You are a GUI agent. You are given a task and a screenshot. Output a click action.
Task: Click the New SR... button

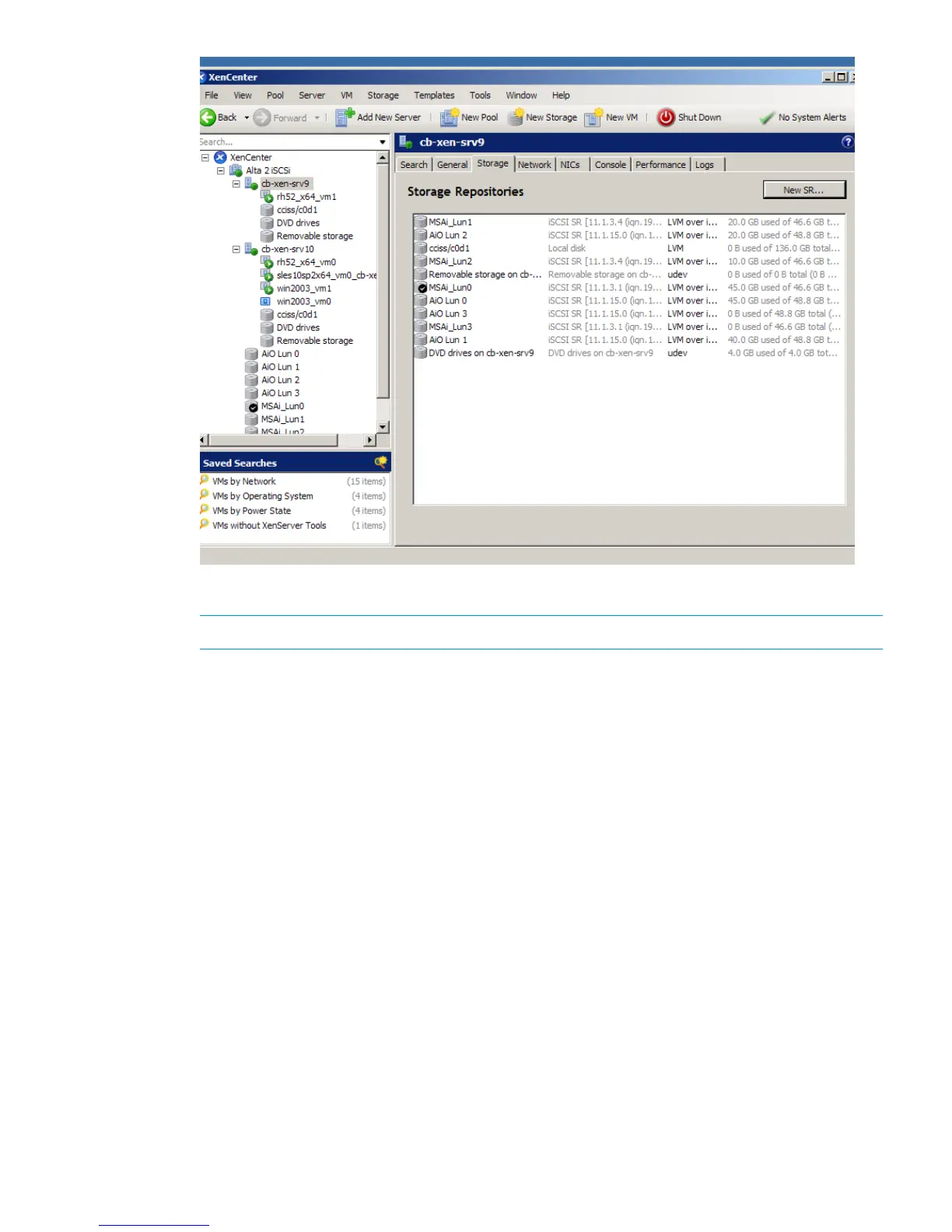click(x=803, y=190)
